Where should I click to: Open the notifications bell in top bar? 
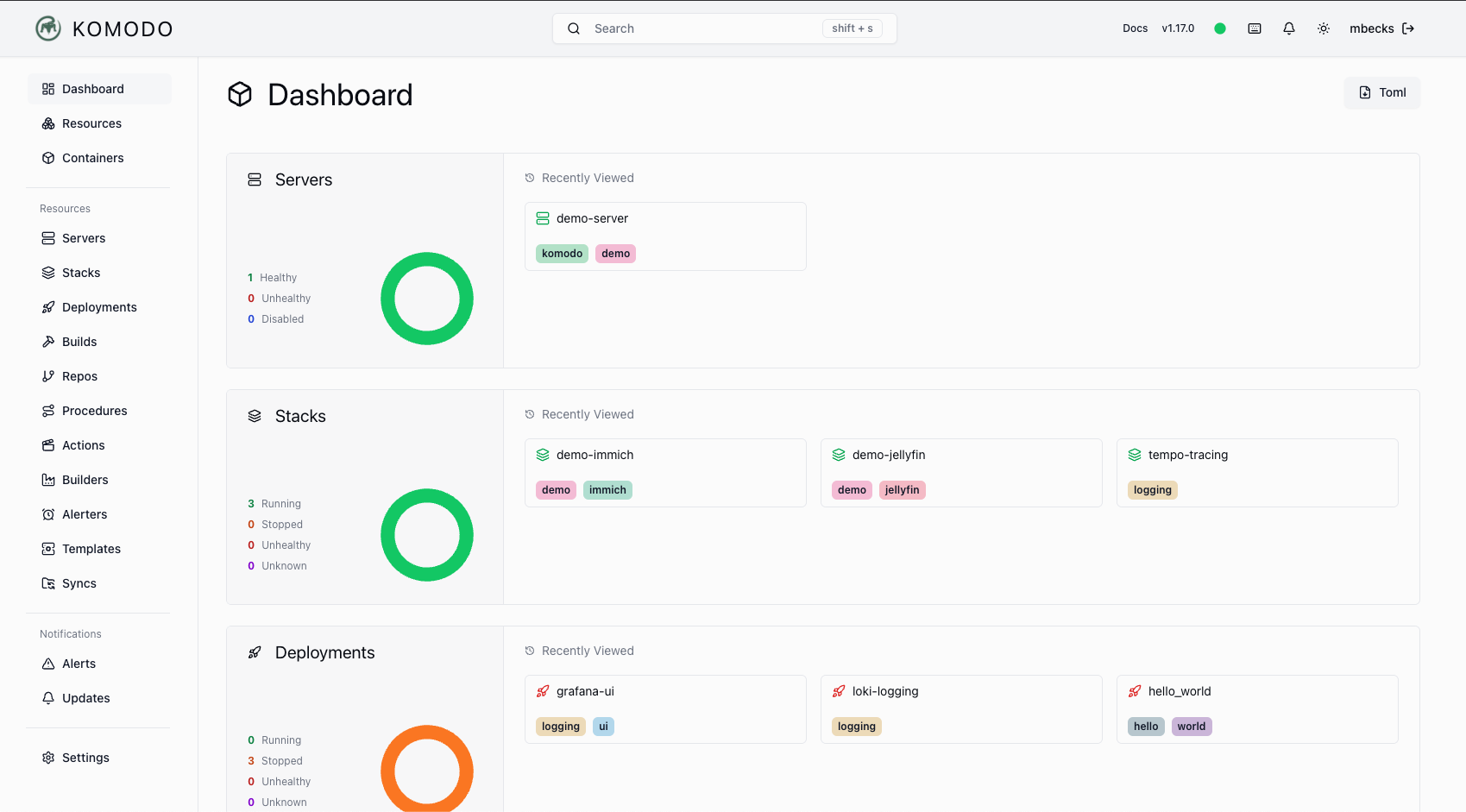click(x=1288, y=28)
